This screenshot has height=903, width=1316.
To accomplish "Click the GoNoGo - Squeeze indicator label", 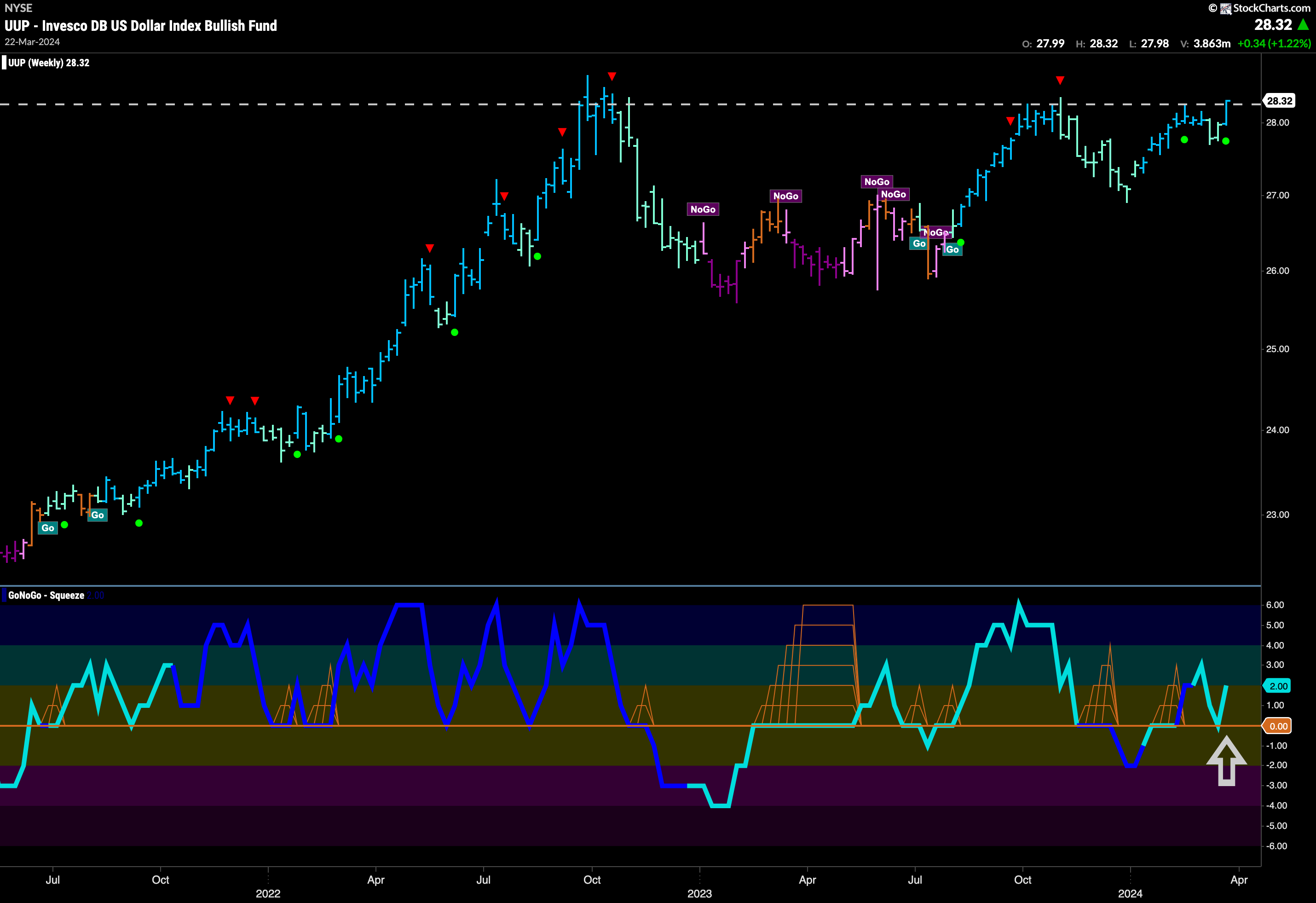I will click(x=46, y=596).
